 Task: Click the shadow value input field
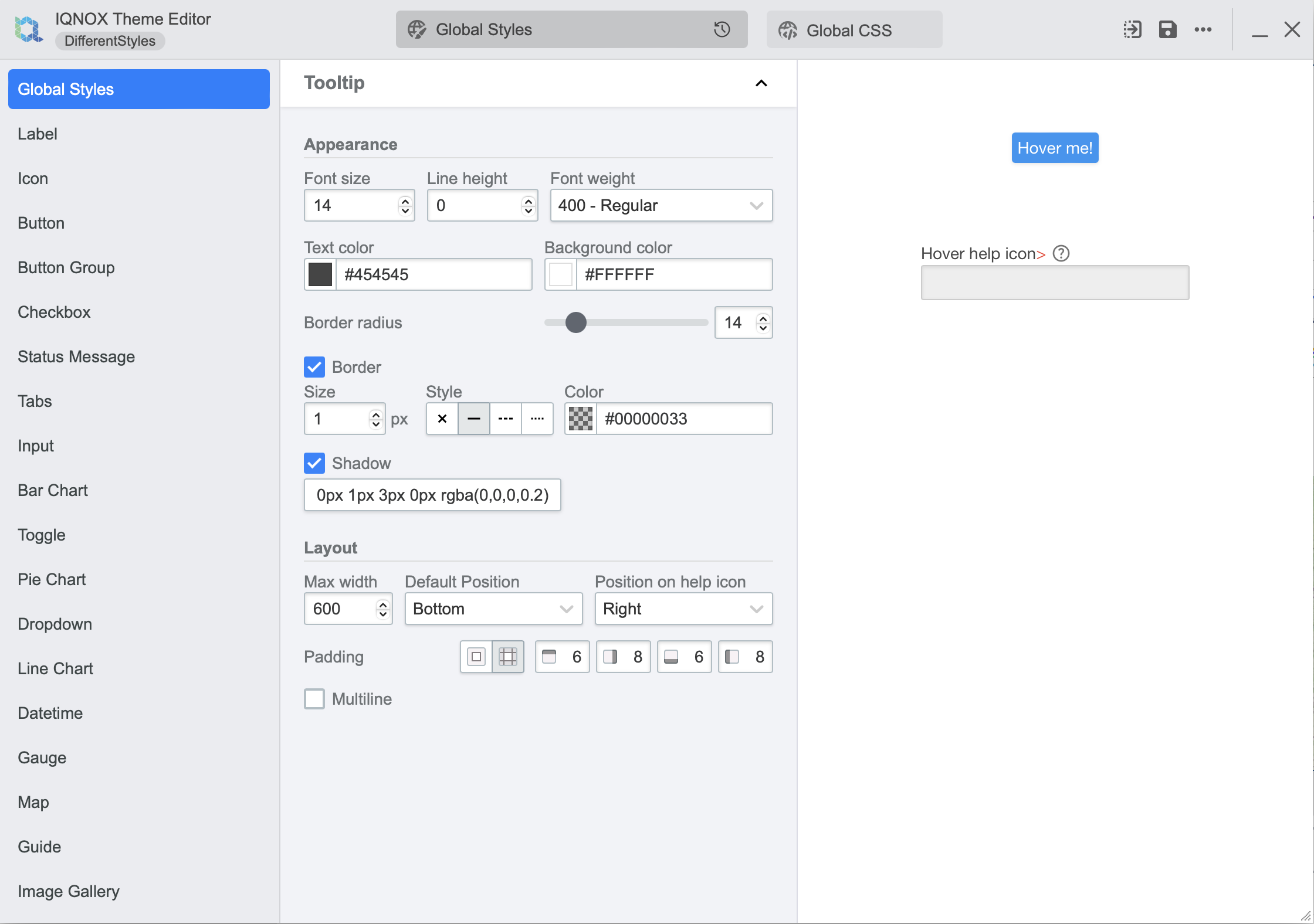point(432,495)
